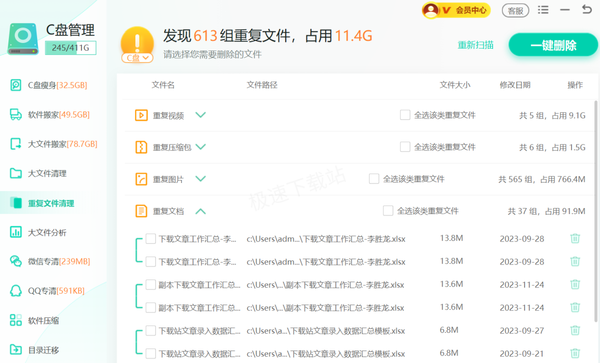Click the 文件路径 column header
The image size is (600, 363).
coord(262,85)
